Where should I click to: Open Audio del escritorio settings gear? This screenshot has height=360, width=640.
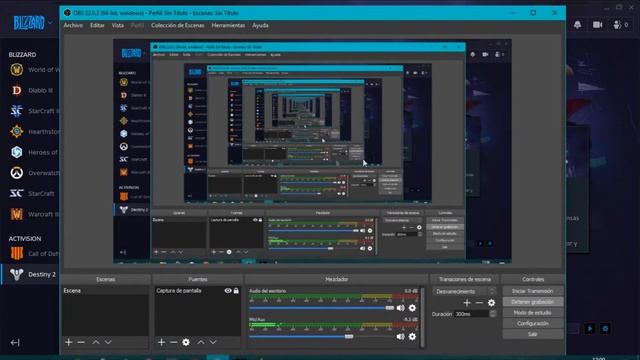pyautogui.click(x=412, y=308)
